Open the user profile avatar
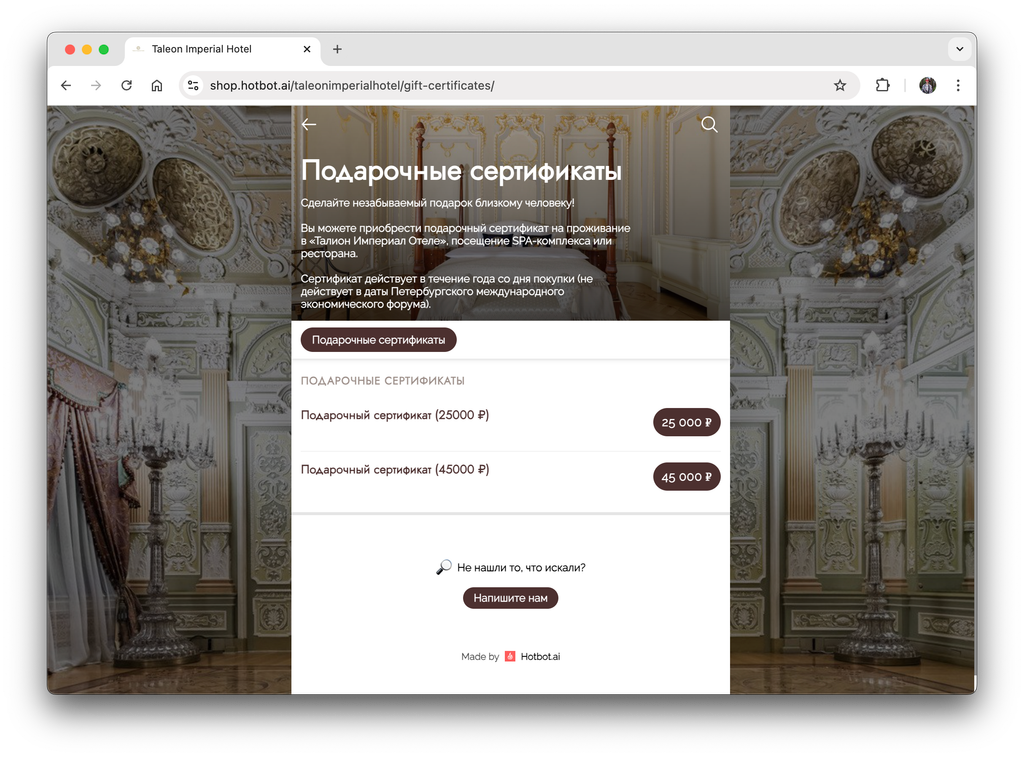1024x757 pixels. (x=927, y=86)
